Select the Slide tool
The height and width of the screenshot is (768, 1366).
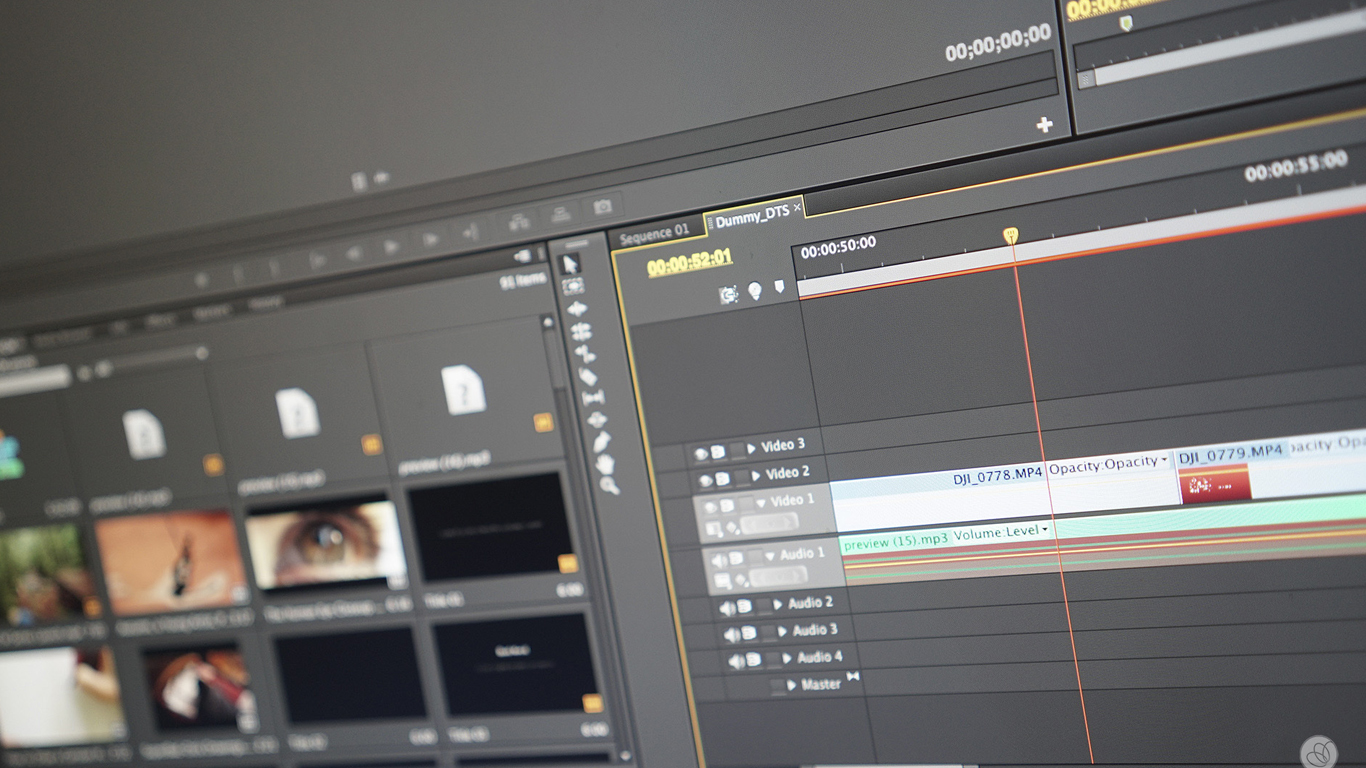(x=597, y=420)
